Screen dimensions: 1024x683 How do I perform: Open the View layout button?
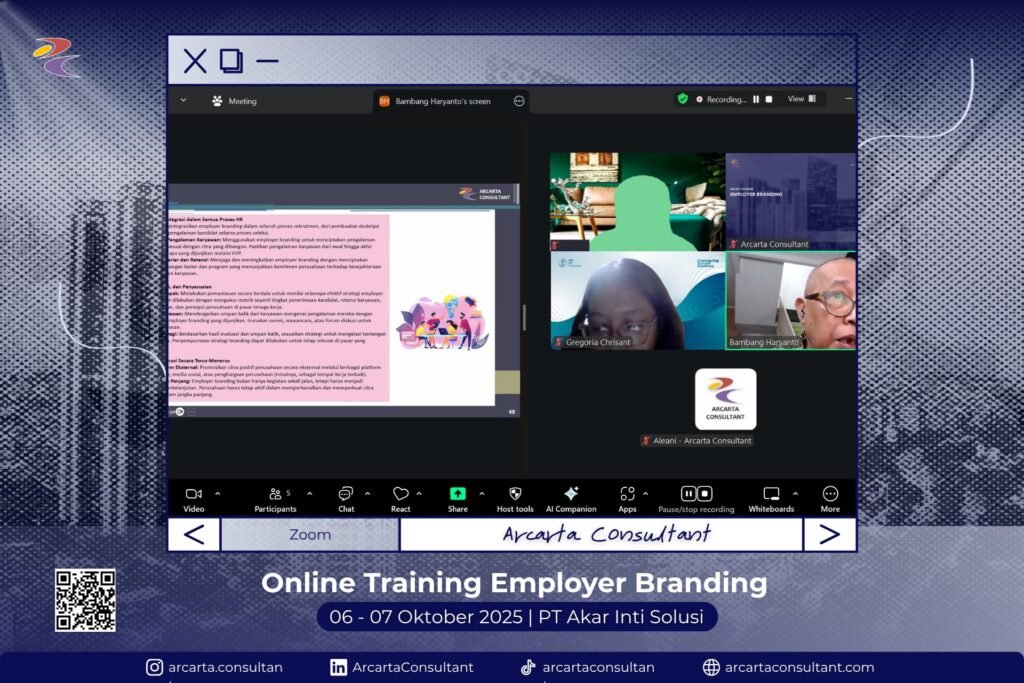tap(802, 99)
